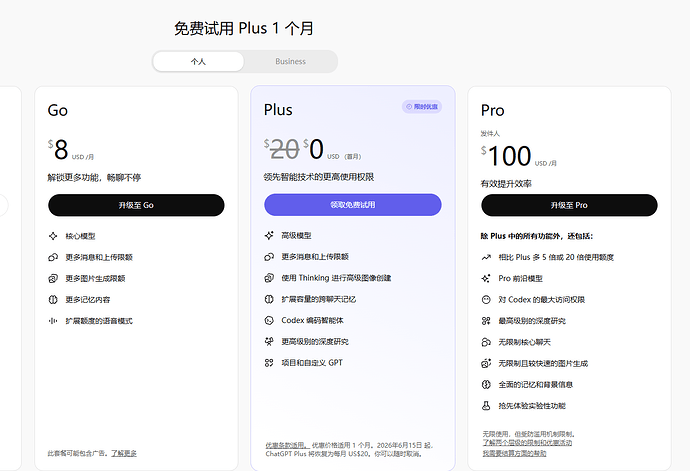Click the 更高级别的深度研究 icon in Plus
Screen dimensions: 690x471
tap(269, 341)
